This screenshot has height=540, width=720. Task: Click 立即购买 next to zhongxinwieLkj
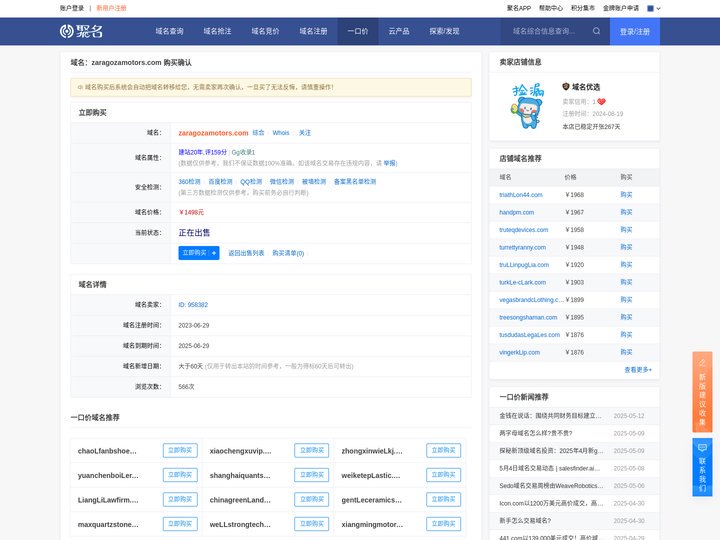(x=444, y=450)
